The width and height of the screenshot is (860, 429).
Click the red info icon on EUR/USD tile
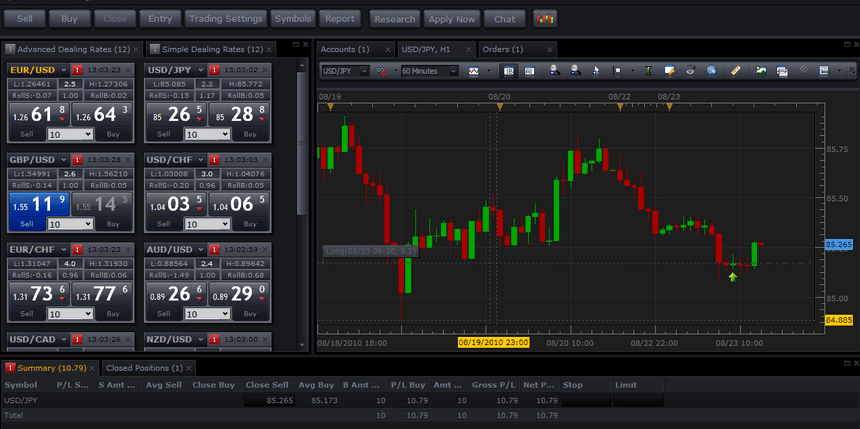(x=77, y=70)
